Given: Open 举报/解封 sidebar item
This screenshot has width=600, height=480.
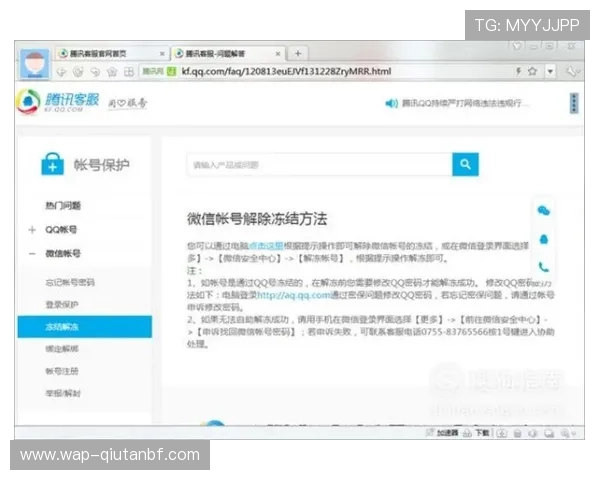Looking at the screenshot, I should click(x=63, y=393).
